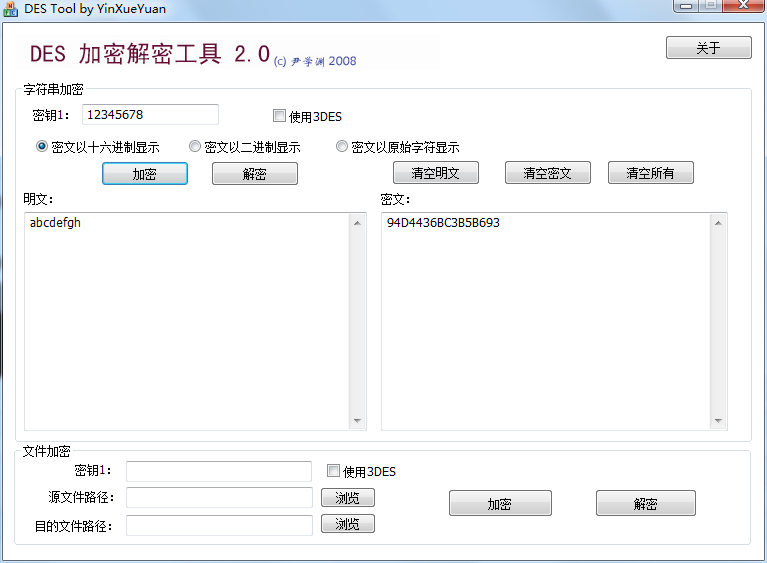
Task: Click the 94D4436BC3B5B693 ciphertext value
Action: (x=443, y=223)
